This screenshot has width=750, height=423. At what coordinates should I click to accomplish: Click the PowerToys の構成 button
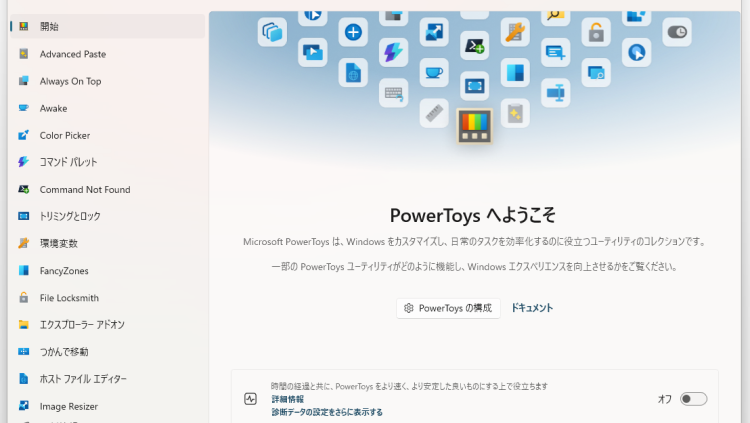click(x=448, y=308)
